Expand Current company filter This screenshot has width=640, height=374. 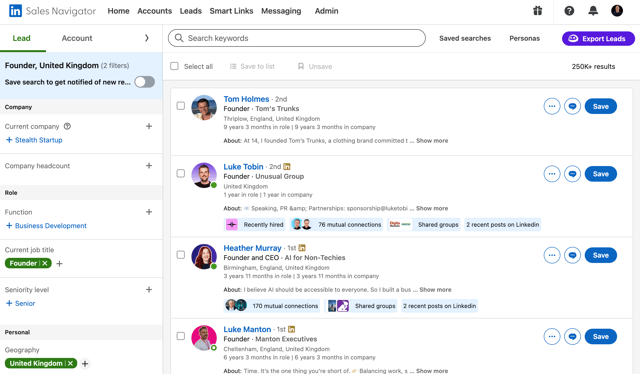pos(149,126)
